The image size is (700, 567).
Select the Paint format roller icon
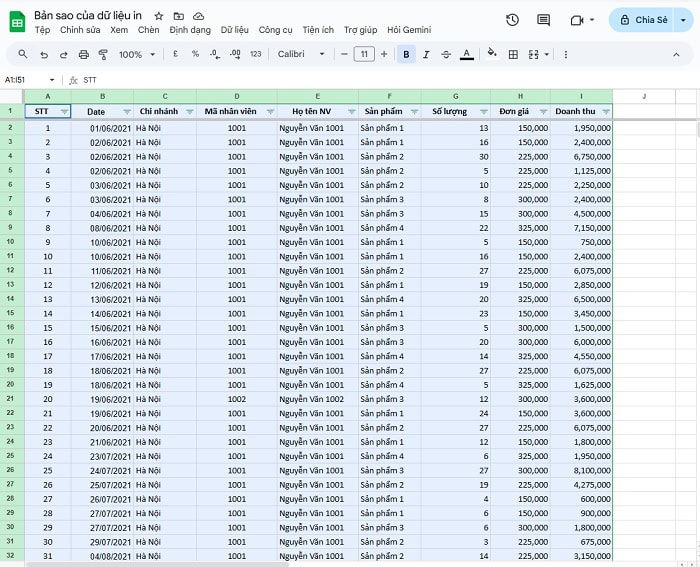click(104, 54)
